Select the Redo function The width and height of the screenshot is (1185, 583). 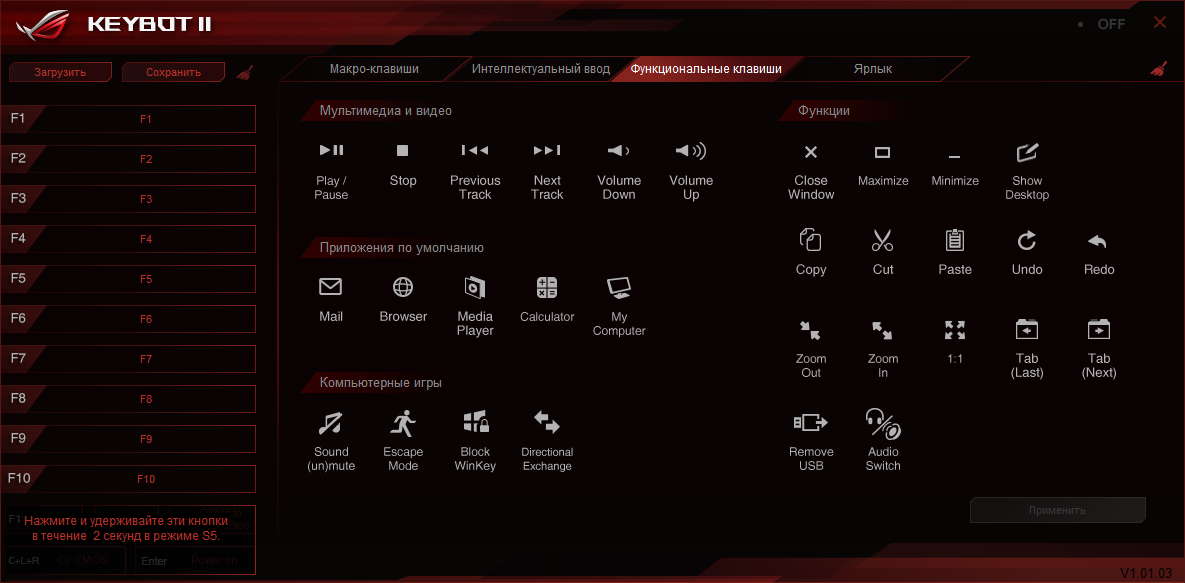(x=1099, y=240)
